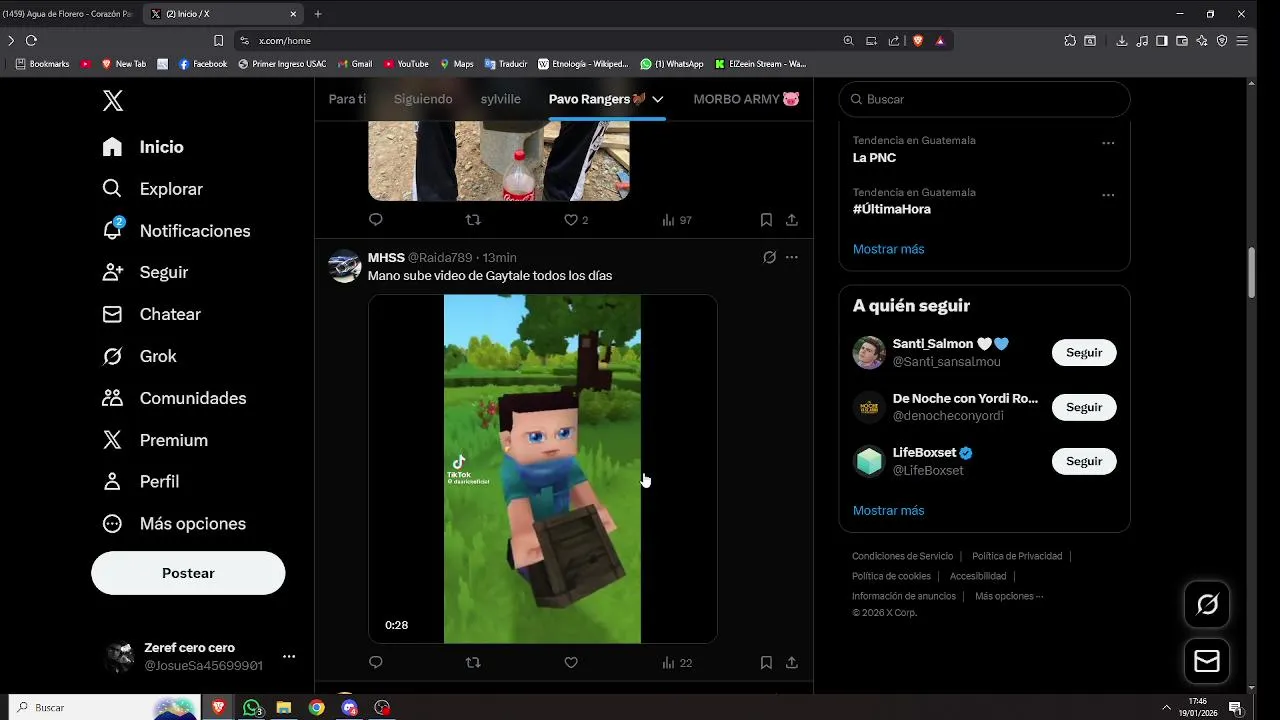Viewport: 1280px width, 720px height.
Task: Open the browser downloads icon
Action: (1122, 40)
